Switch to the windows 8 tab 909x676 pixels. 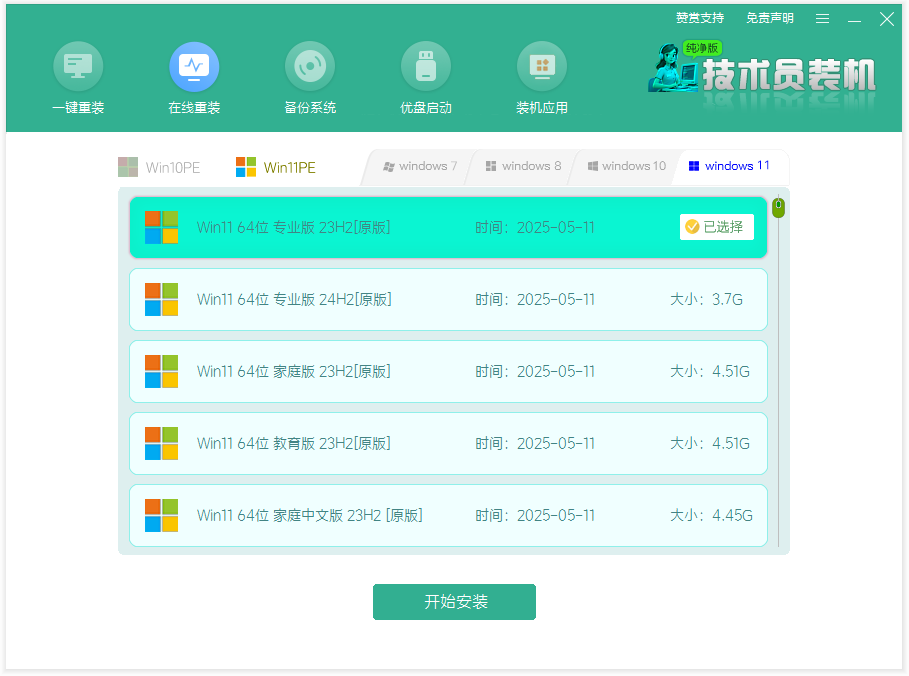(523, 166)
